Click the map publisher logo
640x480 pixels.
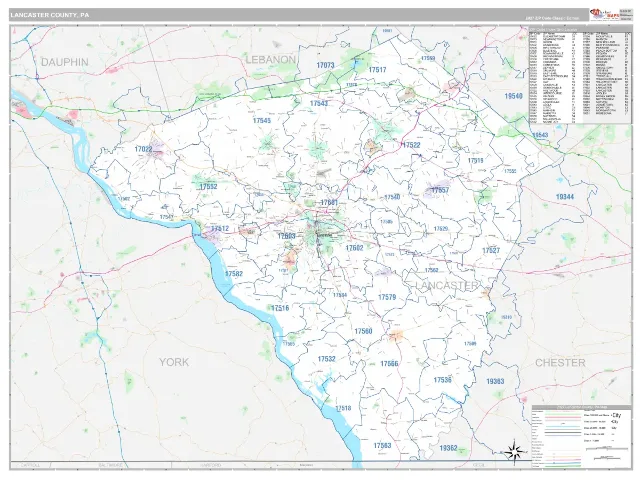click(604, 15)
